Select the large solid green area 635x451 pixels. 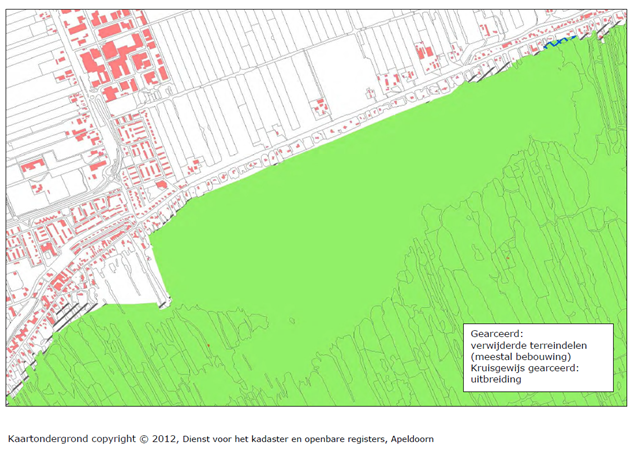330,220
